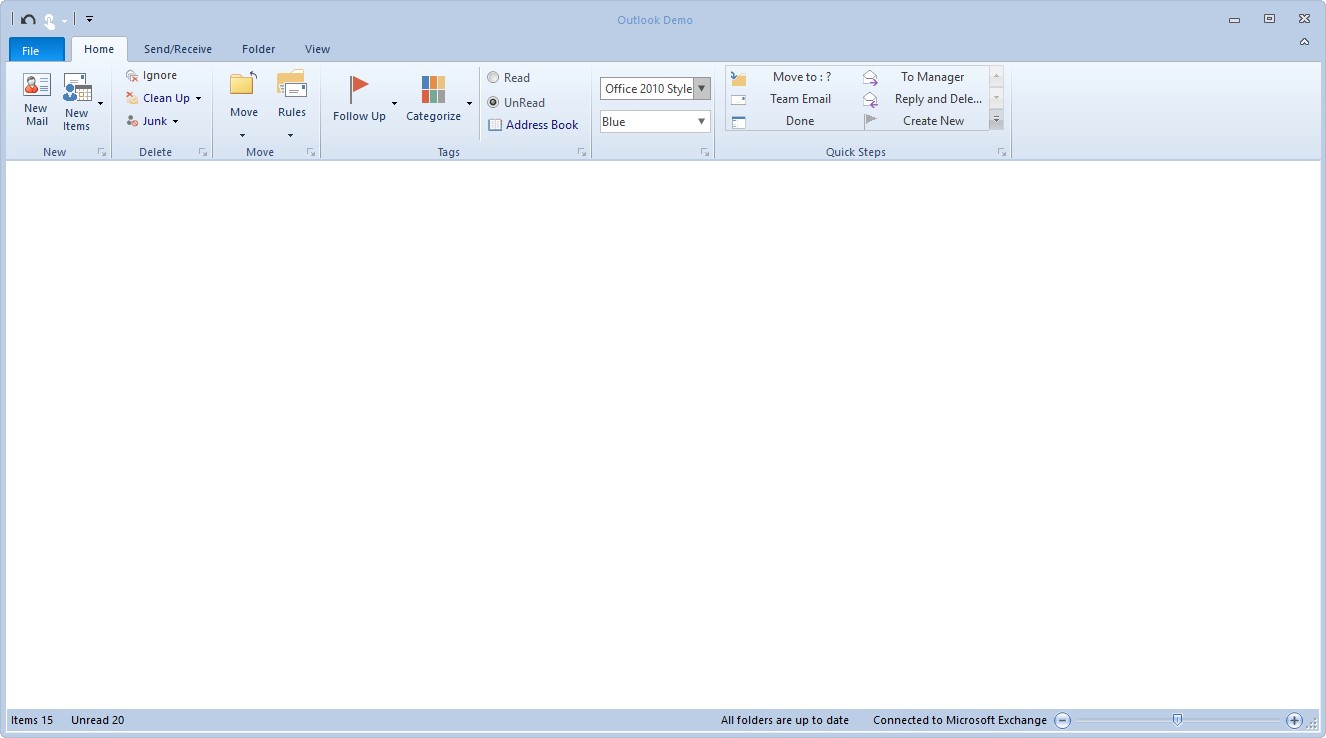Image resolution: width=1326 pixels, height=738 pixels.
Task: Expand the Follow Up dropdown arrow
Action: 394,104
